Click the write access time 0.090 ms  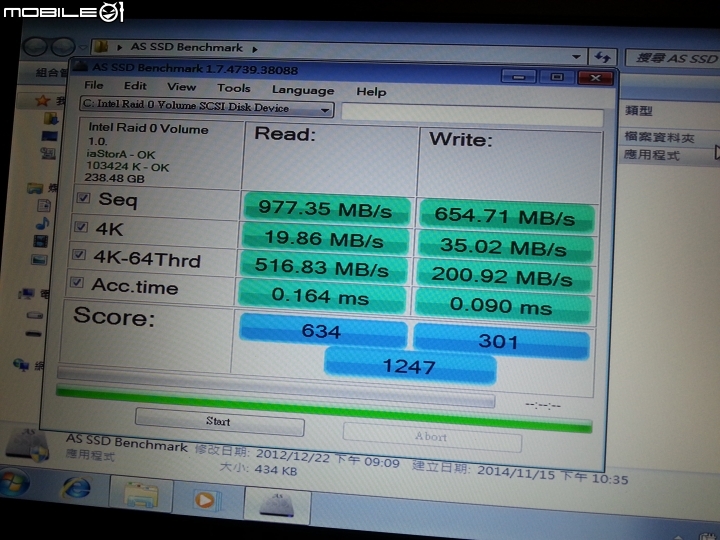tap(501, 306)
